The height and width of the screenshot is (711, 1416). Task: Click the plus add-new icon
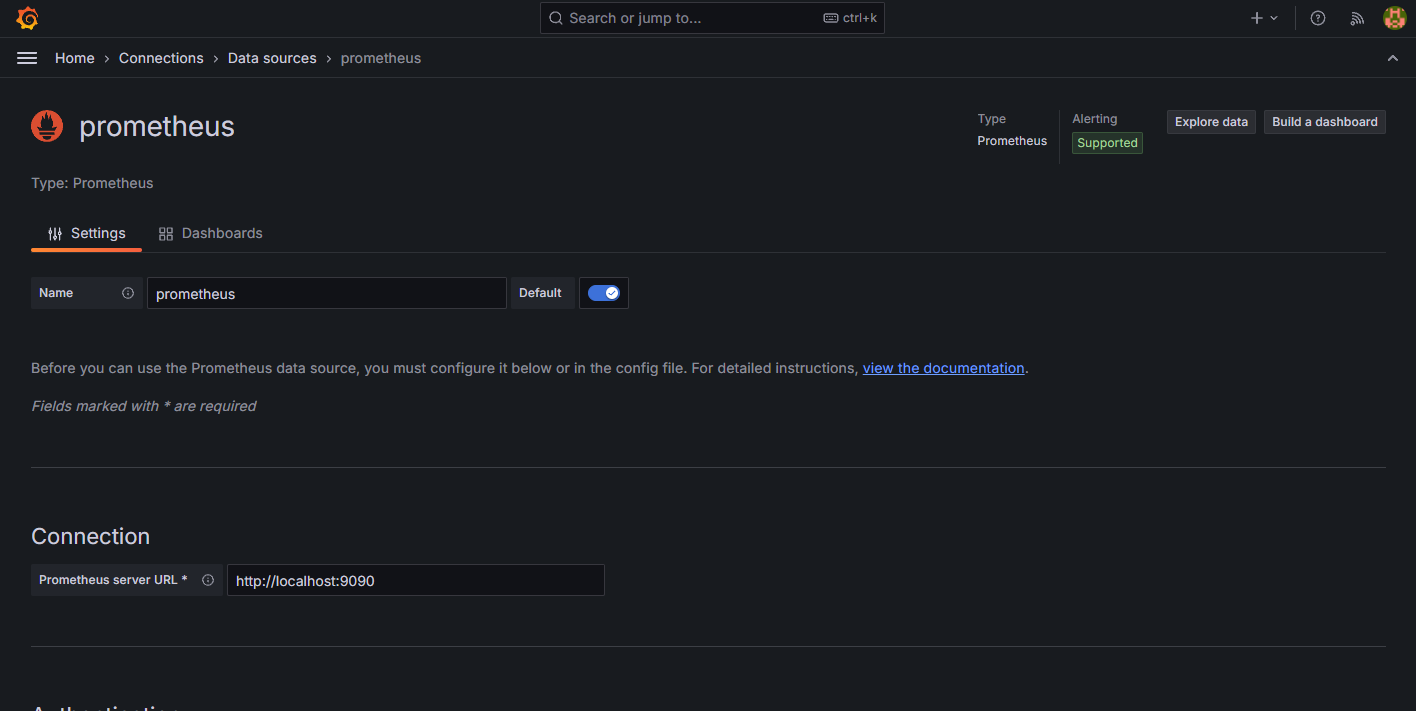[1257, 18]
